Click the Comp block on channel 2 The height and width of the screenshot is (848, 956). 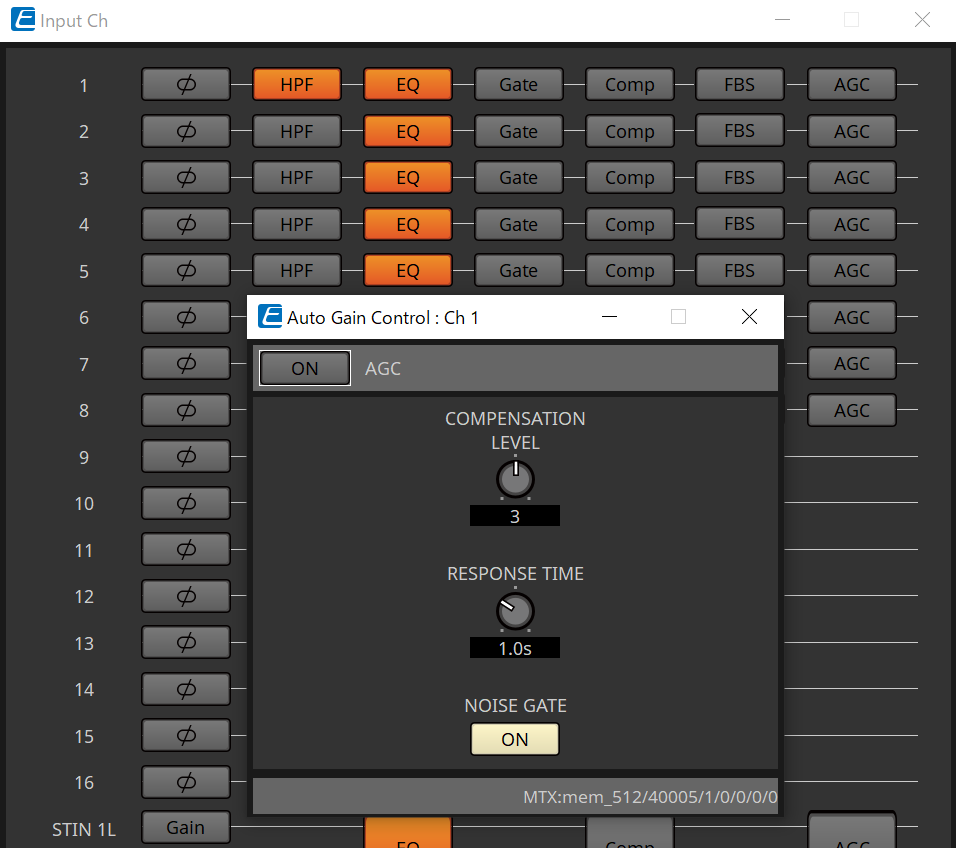629,131
